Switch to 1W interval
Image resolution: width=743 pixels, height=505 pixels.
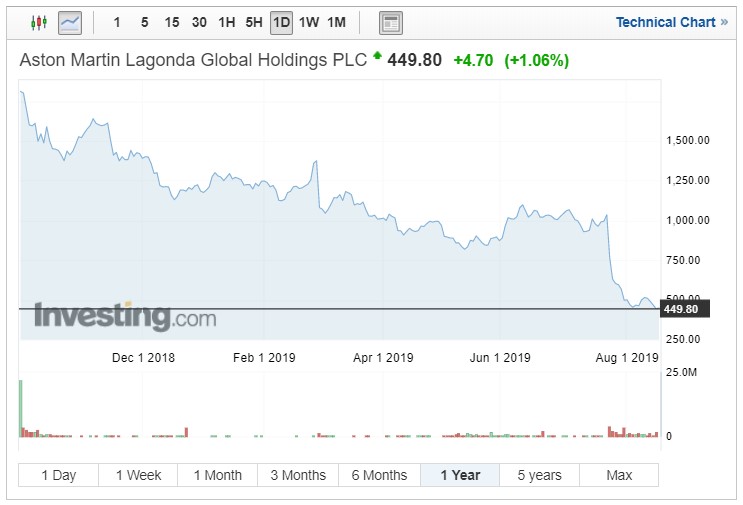(x=309, y=22)
